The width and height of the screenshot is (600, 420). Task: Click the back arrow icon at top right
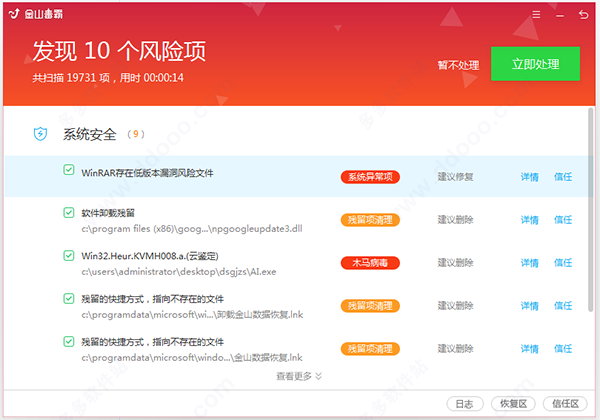(583, 15)
